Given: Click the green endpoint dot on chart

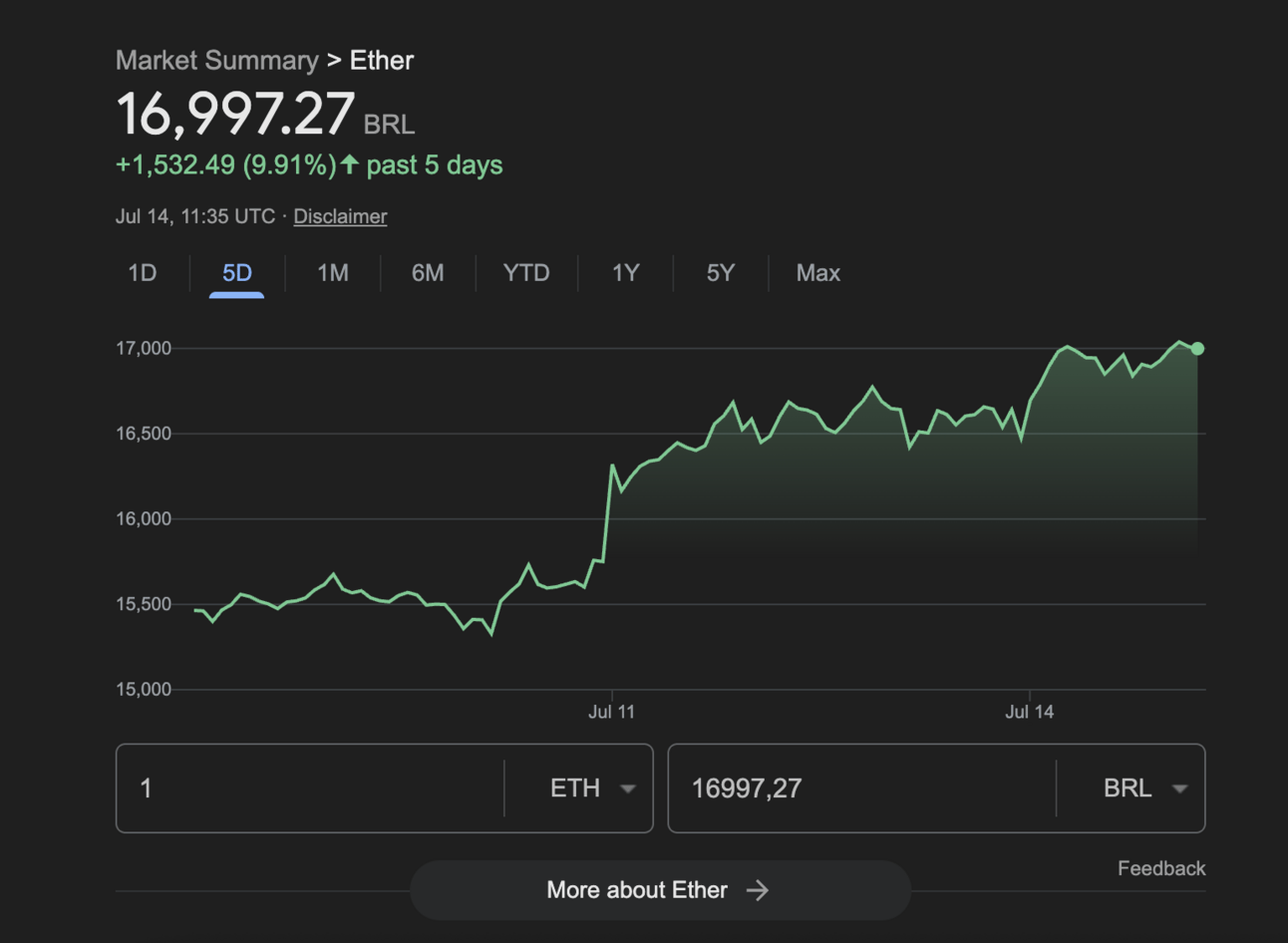Looking at the screenshot, I should tap(1197, 349).
